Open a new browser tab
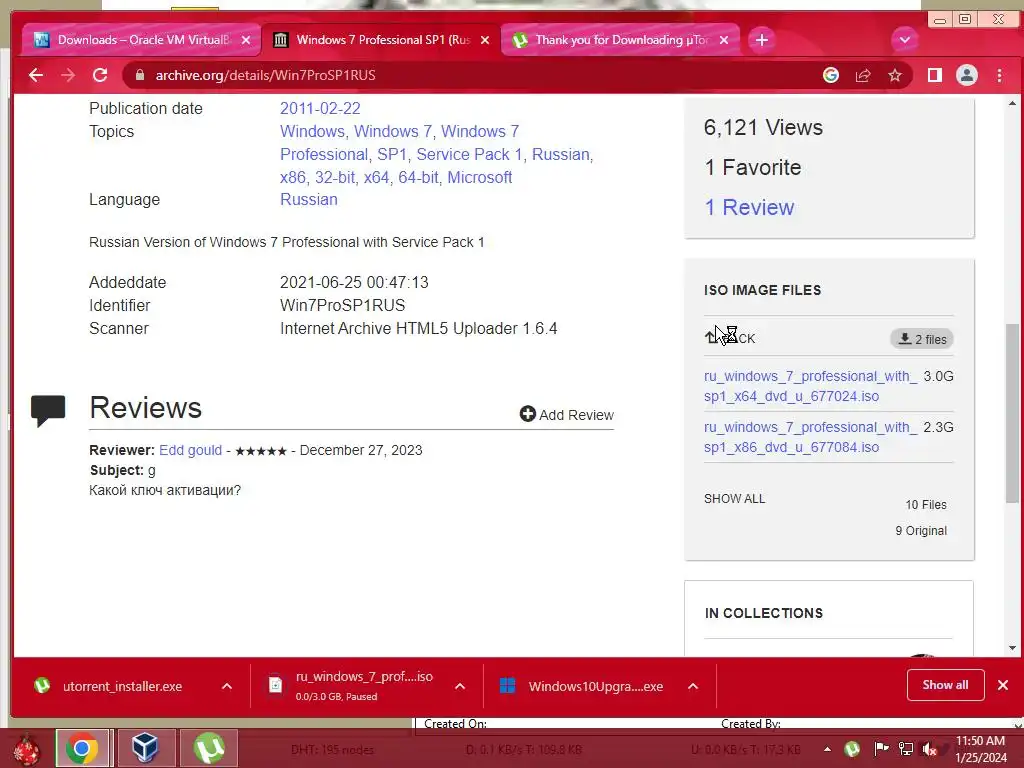 [761, 40]
